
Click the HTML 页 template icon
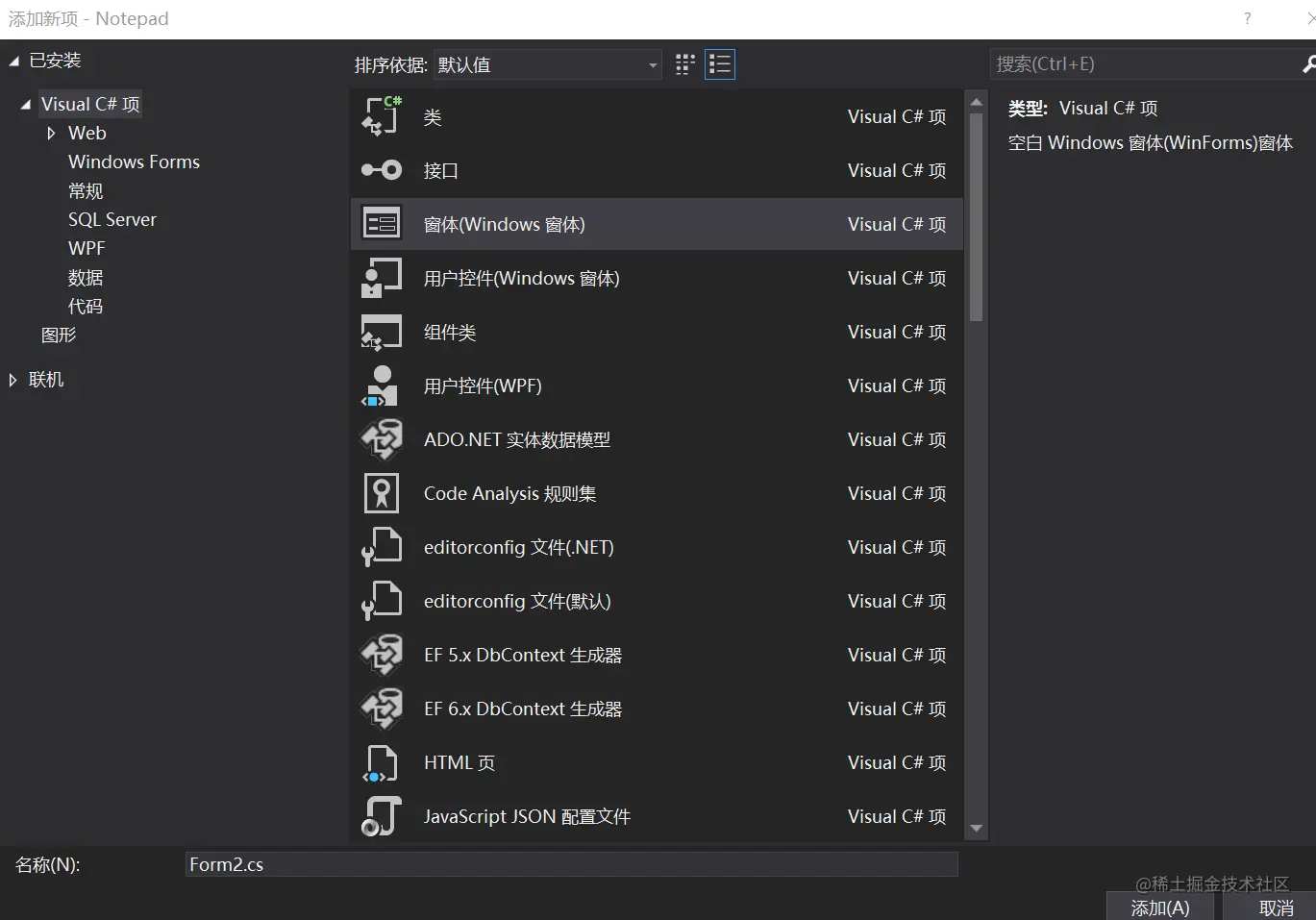click(382, 762)
